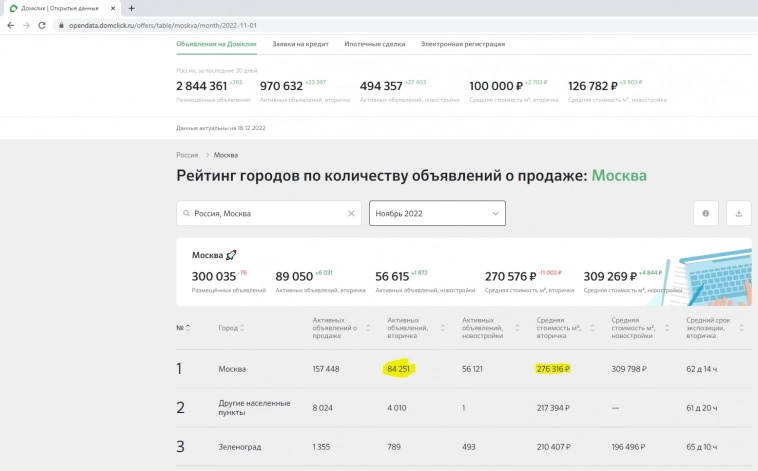Click 196 496 ₽ in Зеленоград row

[x=628, y=447]
